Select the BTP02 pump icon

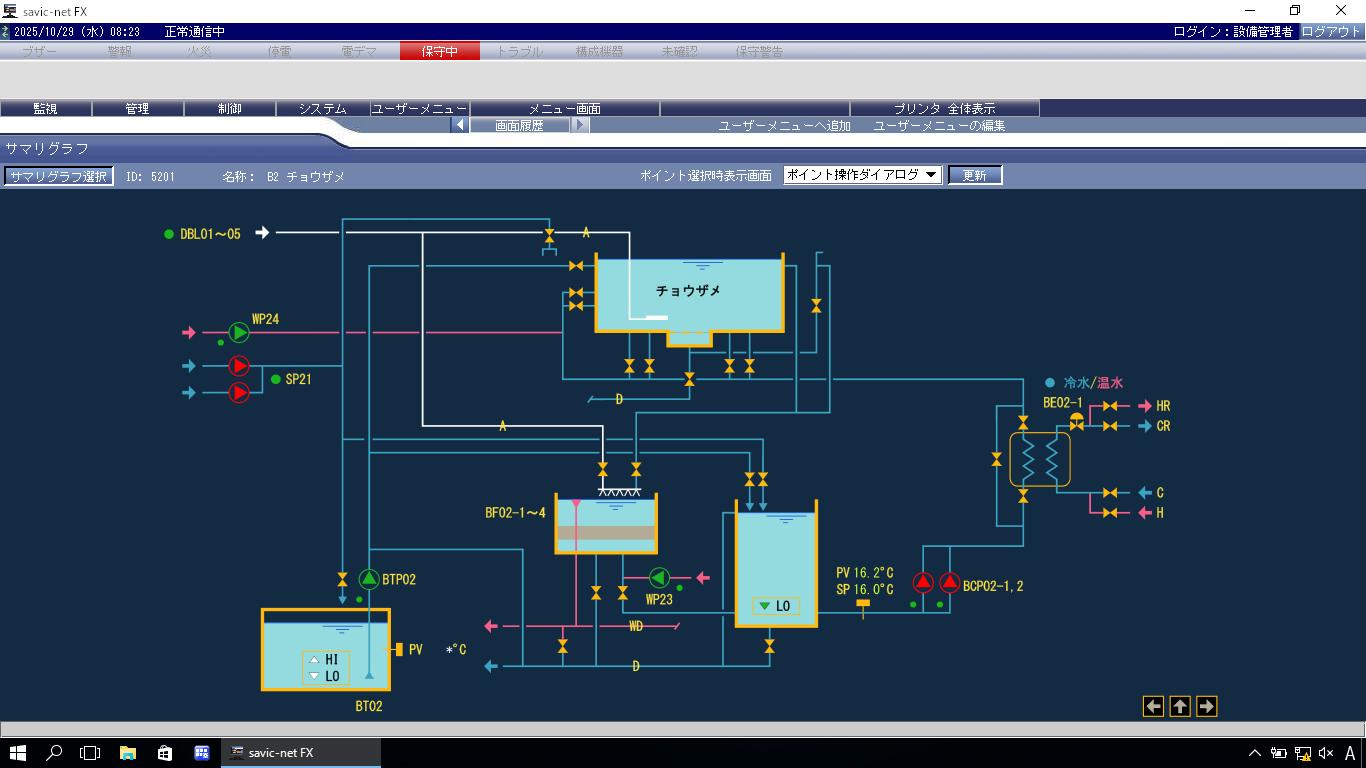[369, 579]
